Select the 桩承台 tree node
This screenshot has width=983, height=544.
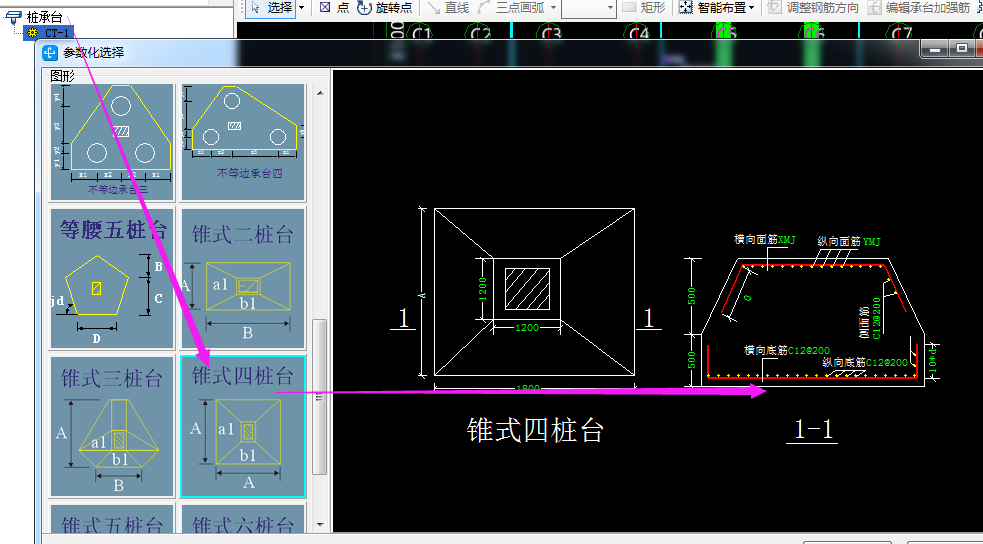44,18
